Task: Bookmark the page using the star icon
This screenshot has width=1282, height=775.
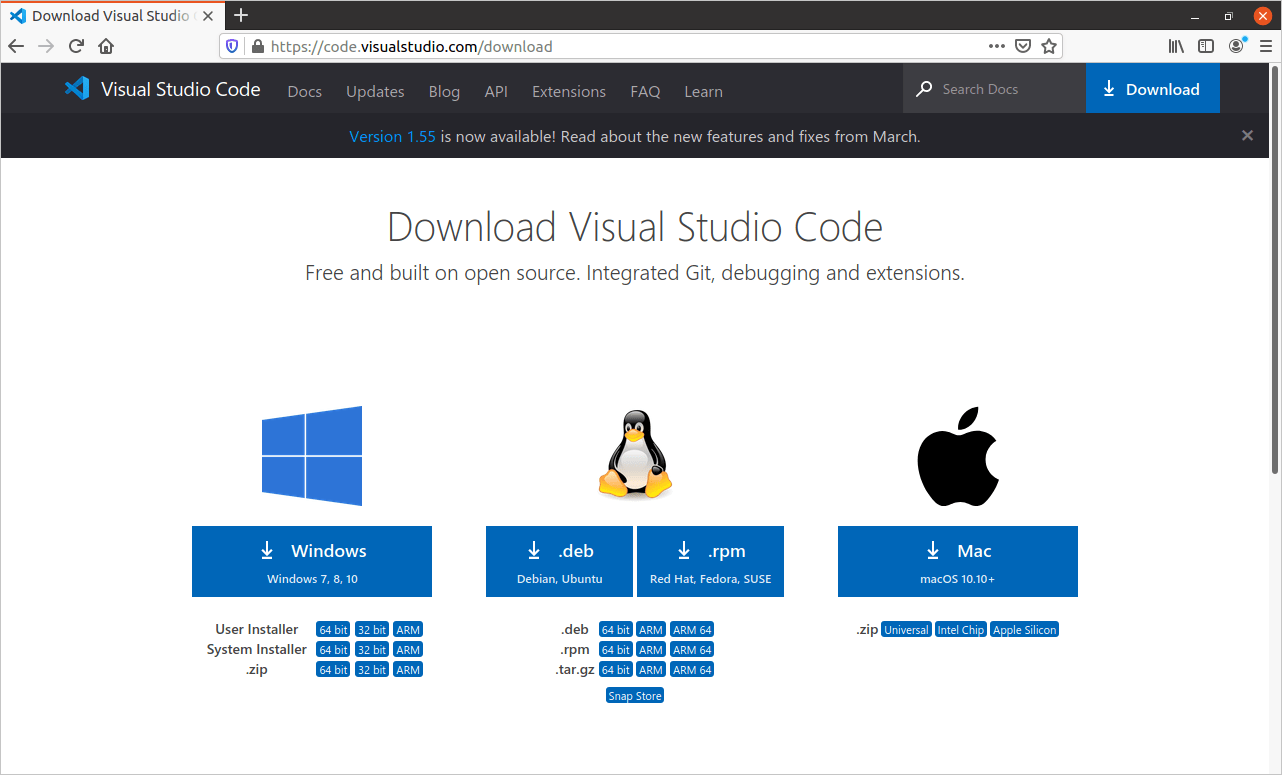Action: point(1048,46)
